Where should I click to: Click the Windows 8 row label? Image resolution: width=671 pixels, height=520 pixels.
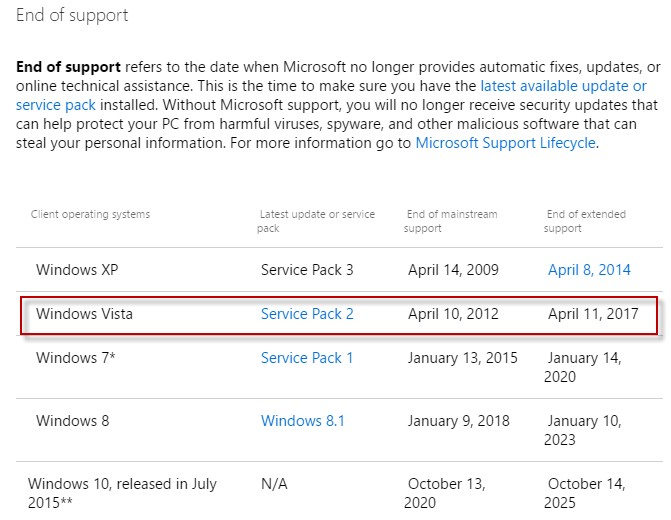pyautogui.click(x=73, y=421)
